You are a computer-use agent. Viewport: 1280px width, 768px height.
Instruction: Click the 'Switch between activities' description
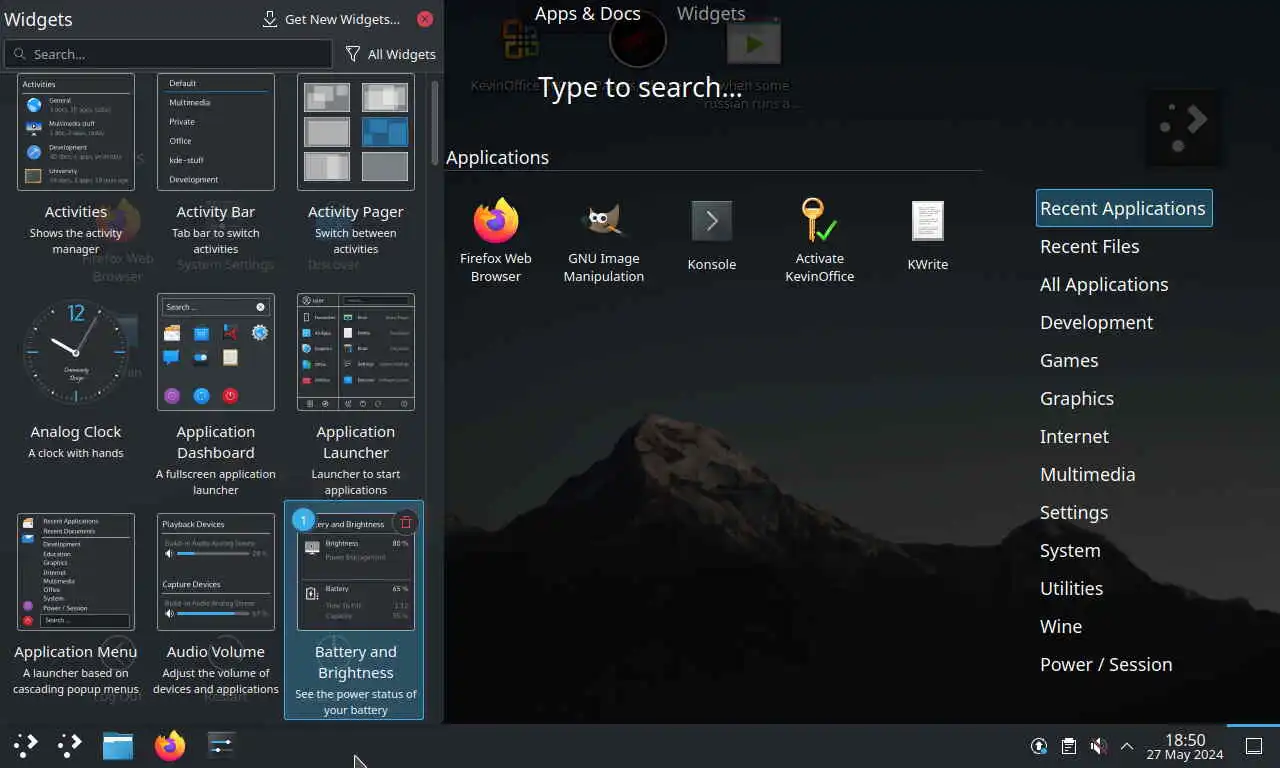tap(356, 241)
